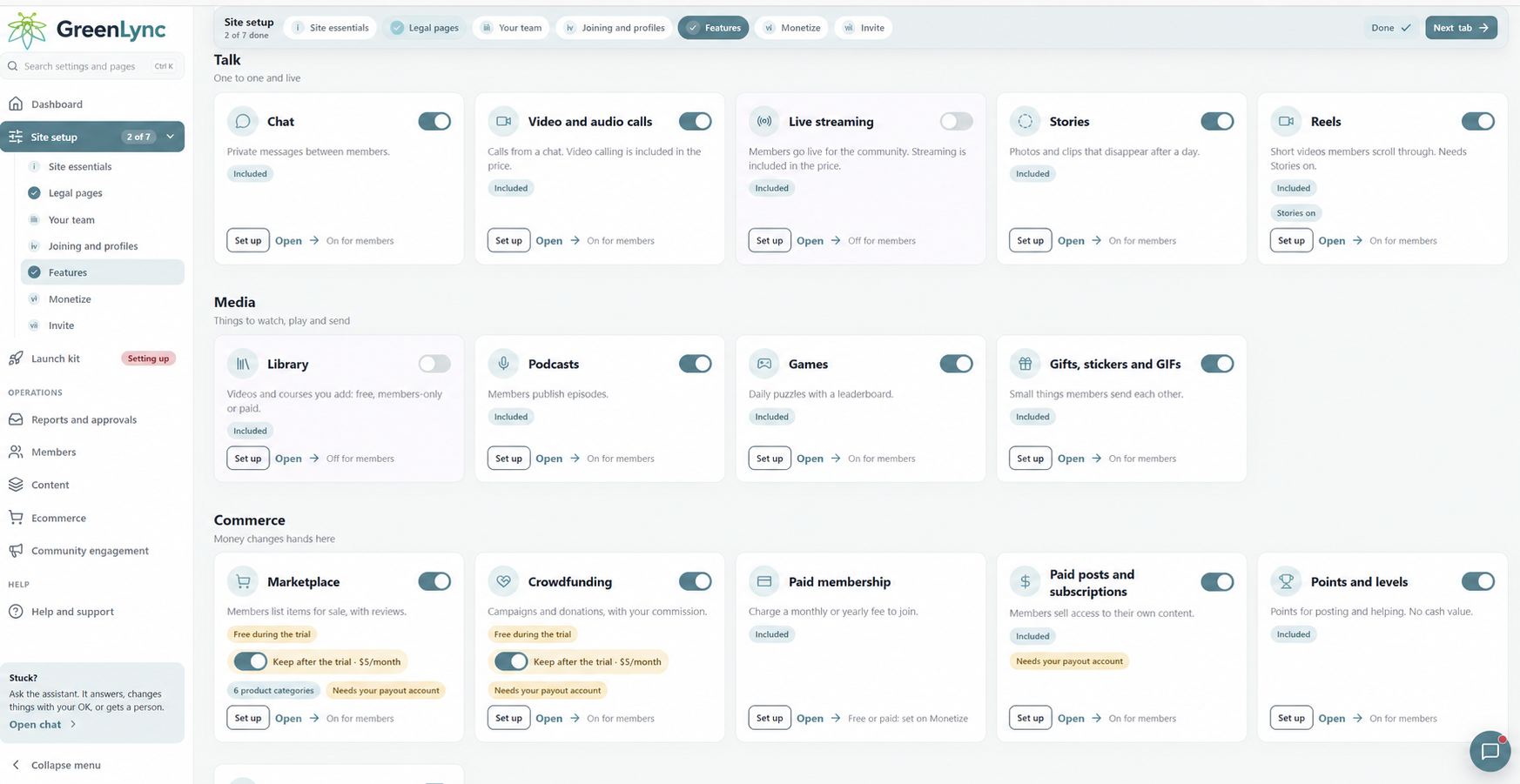Image resolution: width=1520 pixels, height=784 pixels.
Task: Click the Dashboard home icon in sidebar
Action: coord(16,104)
